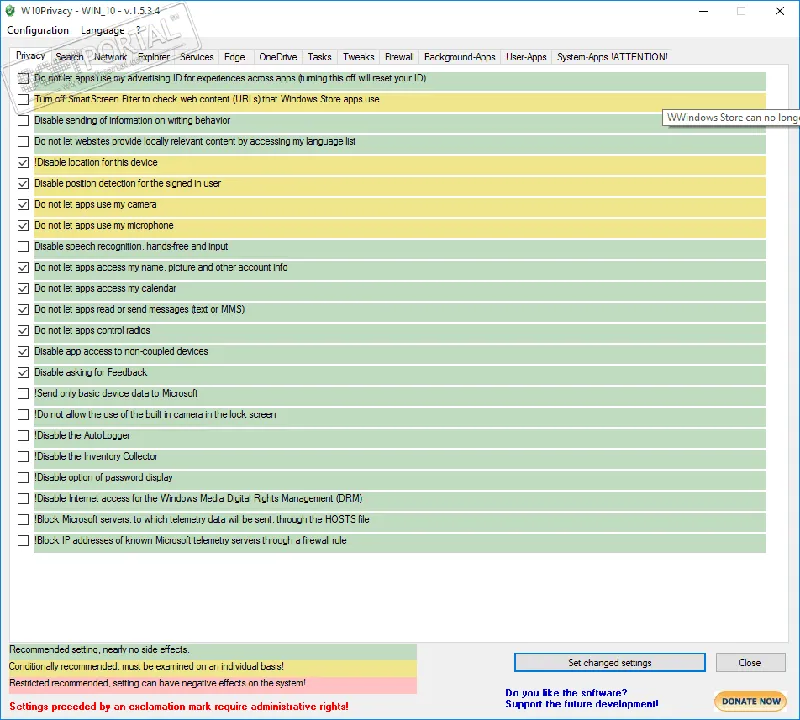Check '!Disable the AutoLogger' option
Image resolution: width=800 pixels, height=720 pixels.
pos(23,436)
